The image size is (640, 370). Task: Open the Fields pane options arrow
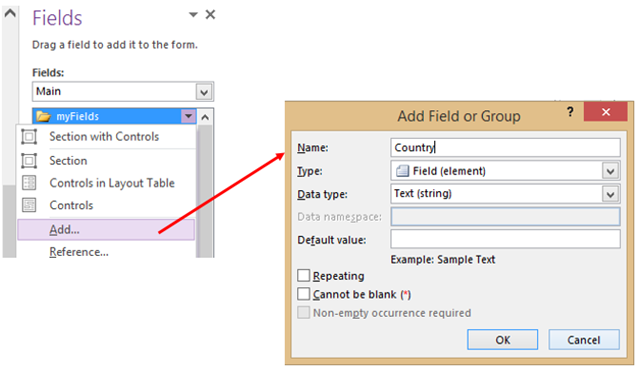(x=193, y=15)
